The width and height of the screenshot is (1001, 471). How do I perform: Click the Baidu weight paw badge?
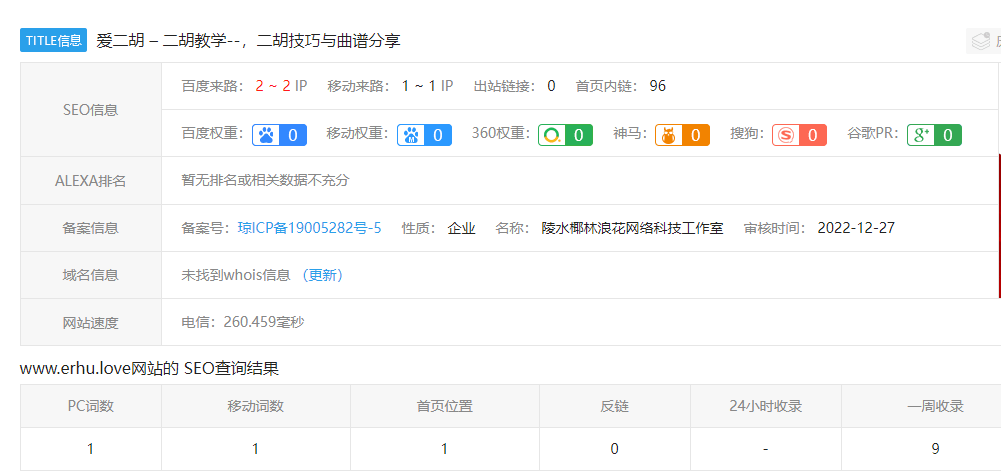point(280,135)
